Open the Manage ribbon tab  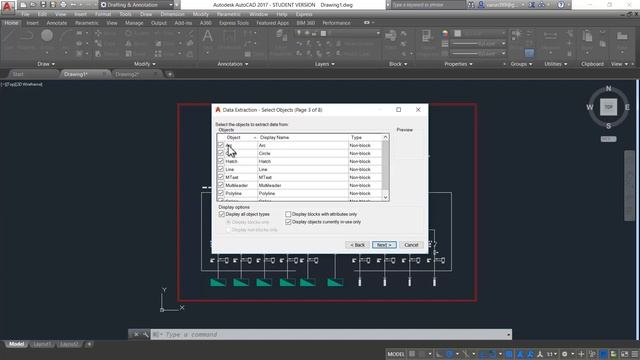(x=134, y=23)
